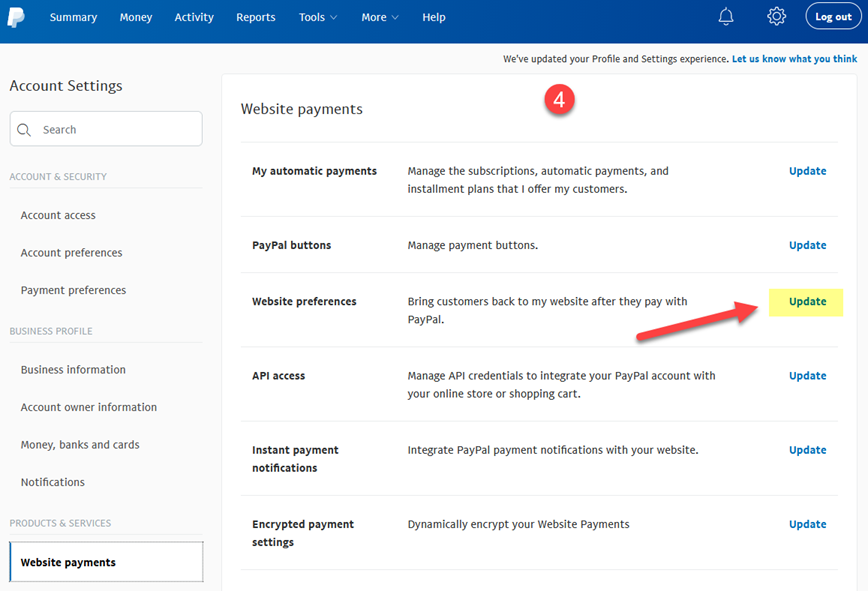Click 'Instant payment notifications' label
Screen dimensions: 868x591
click(295, 459)
